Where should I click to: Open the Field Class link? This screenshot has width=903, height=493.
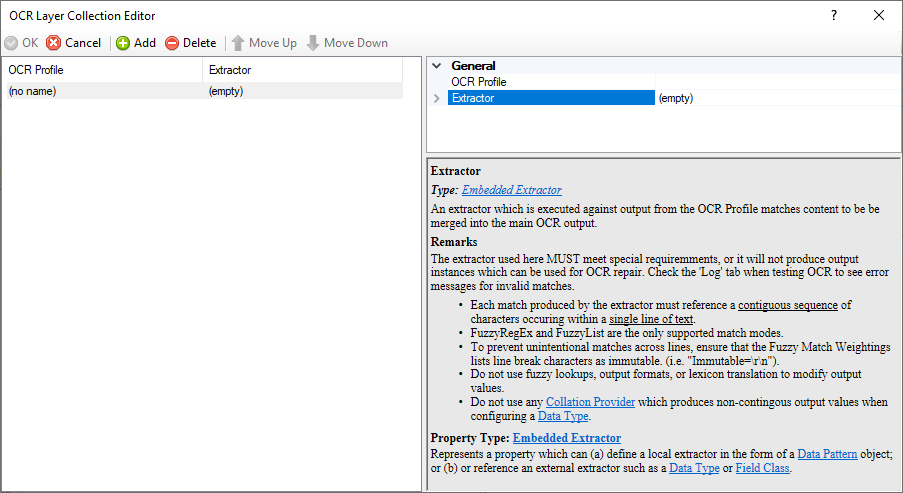tap(762, 468)
